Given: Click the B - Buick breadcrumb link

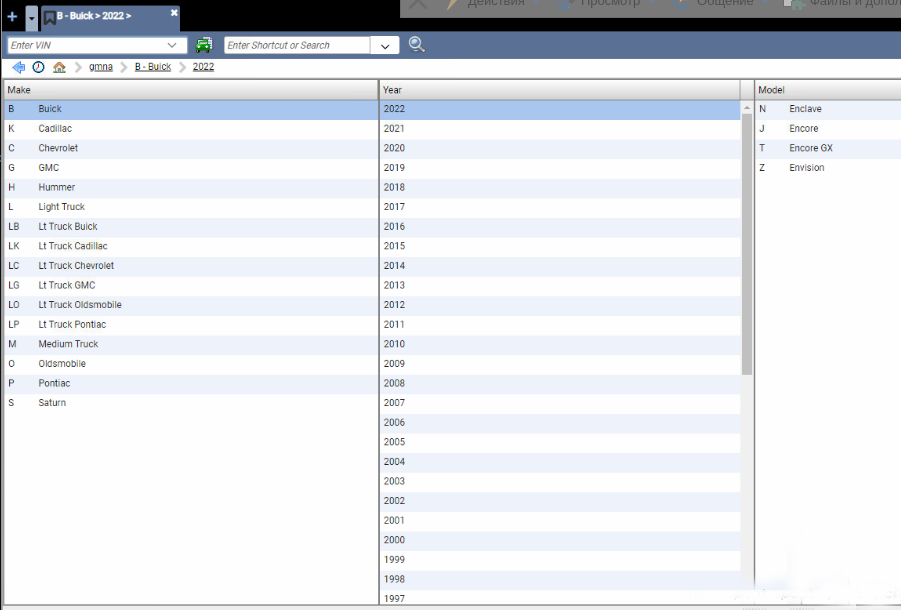Looking at the screenshot, I should tap(153, 67).
